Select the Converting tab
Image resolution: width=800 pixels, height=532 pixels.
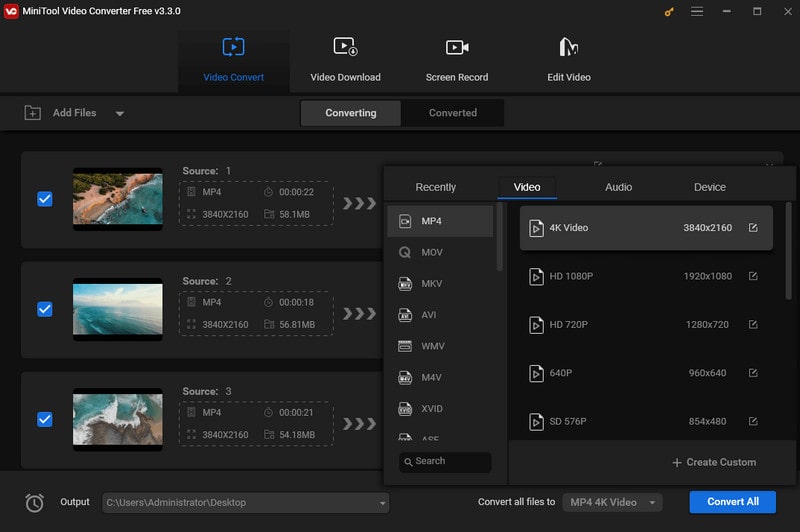351,113
